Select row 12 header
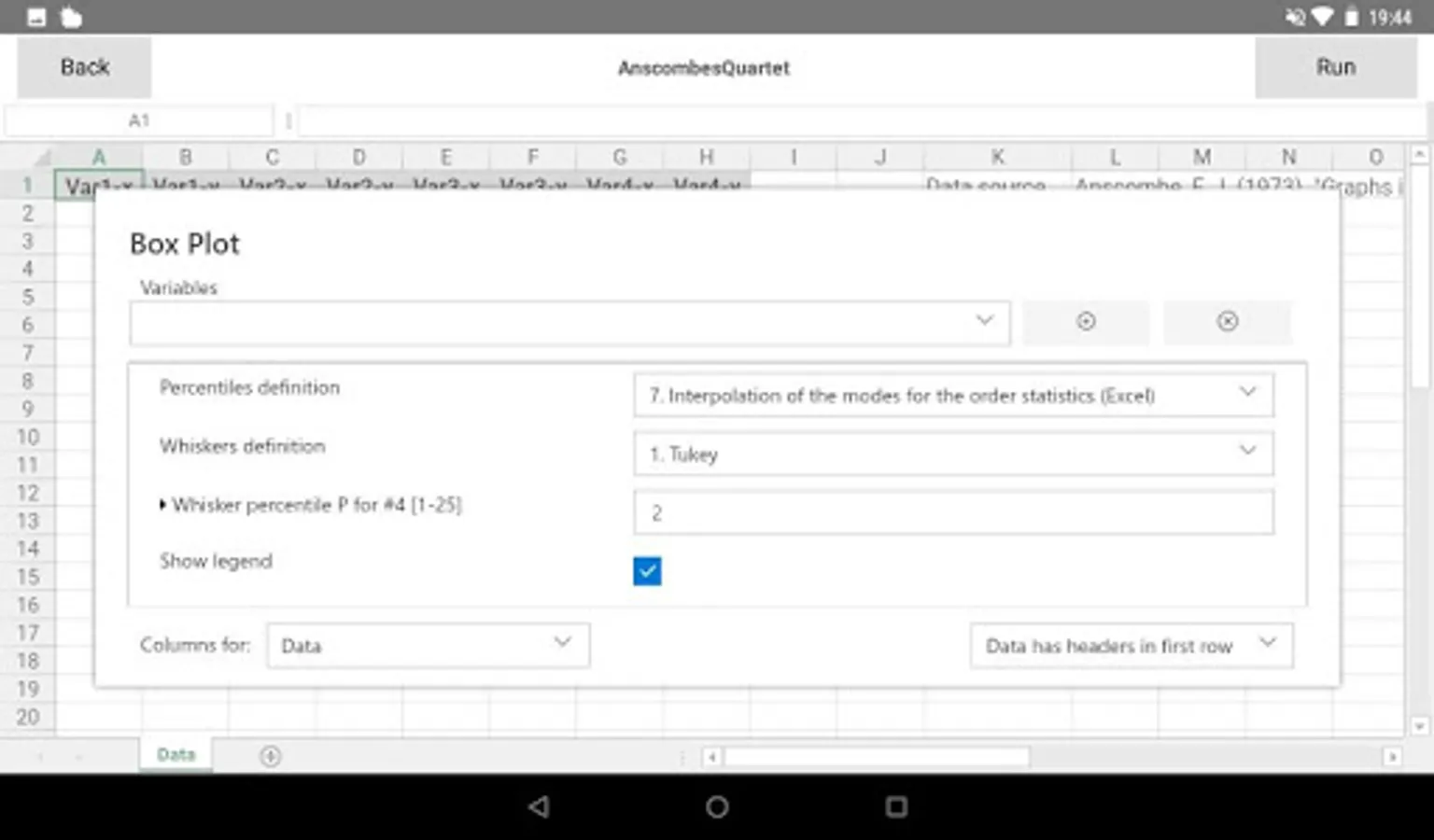 (28, 493)
